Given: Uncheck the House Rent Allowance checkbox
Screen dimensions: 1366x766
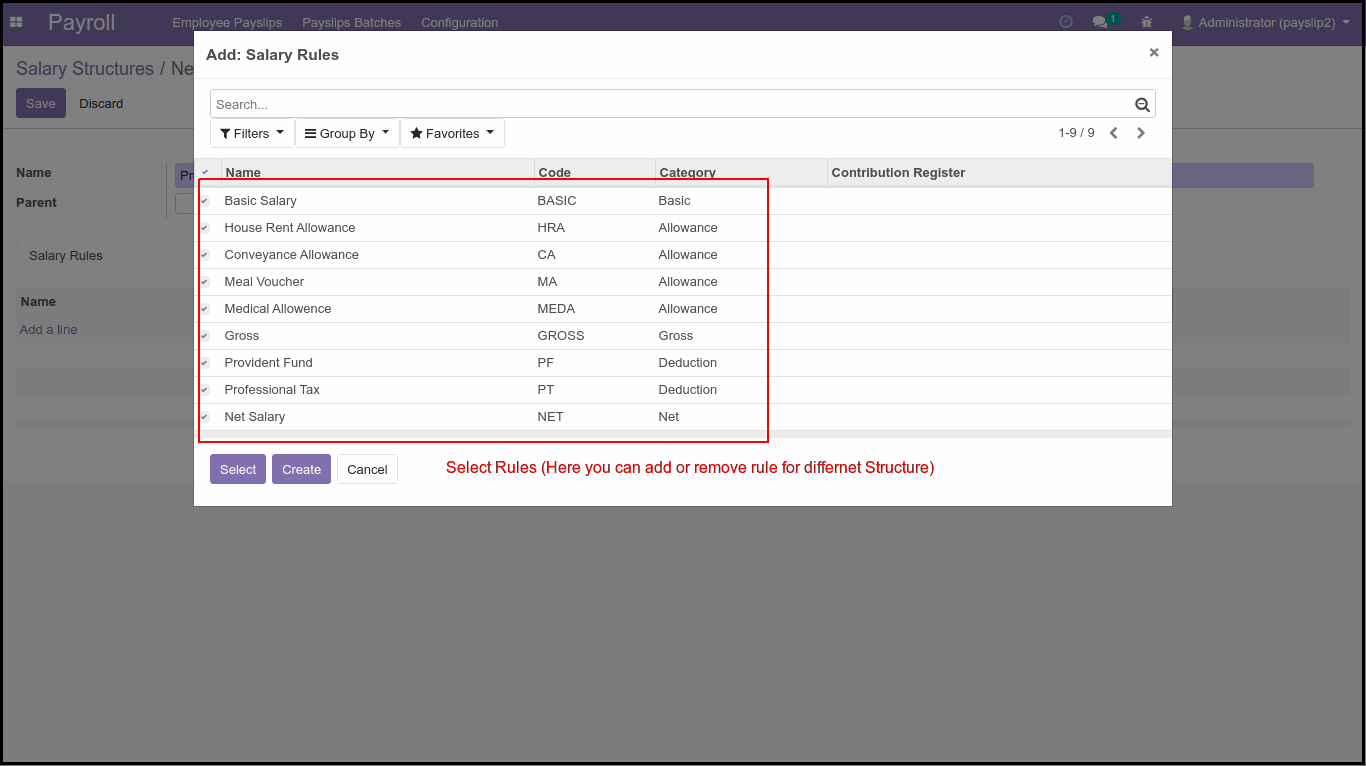Looking at the screenshot, I should tap(205, 228).
